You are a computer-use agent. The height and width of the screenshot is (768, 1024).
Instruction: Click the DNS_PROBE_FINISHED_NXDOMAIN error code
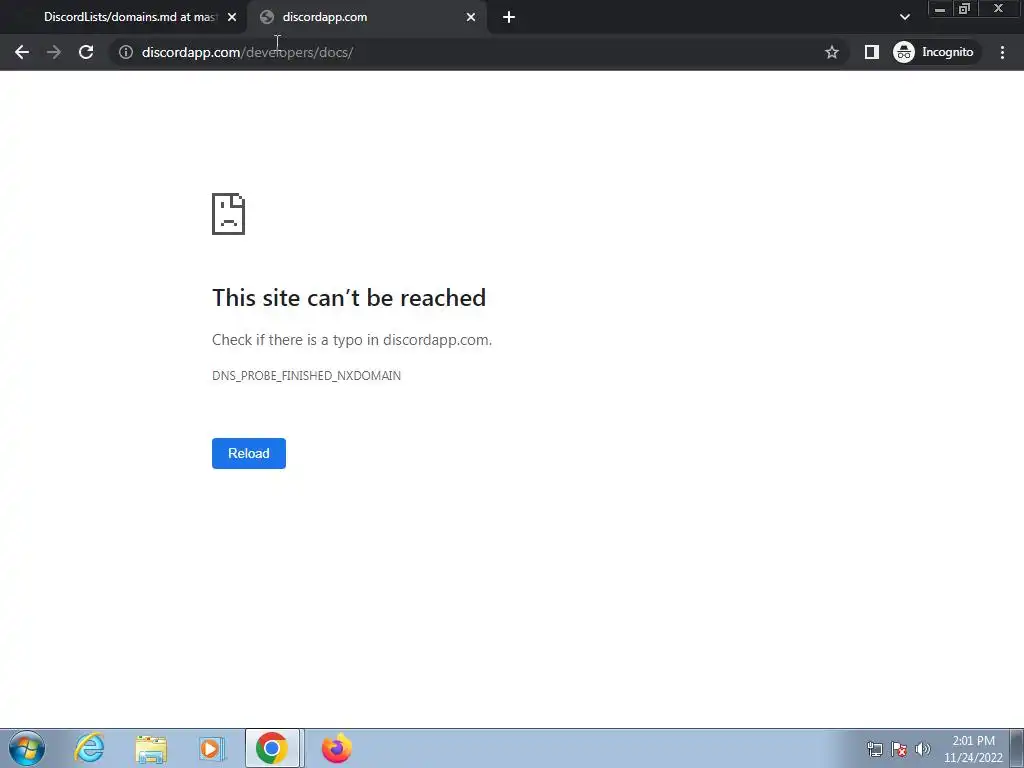[x=306, y=376]
